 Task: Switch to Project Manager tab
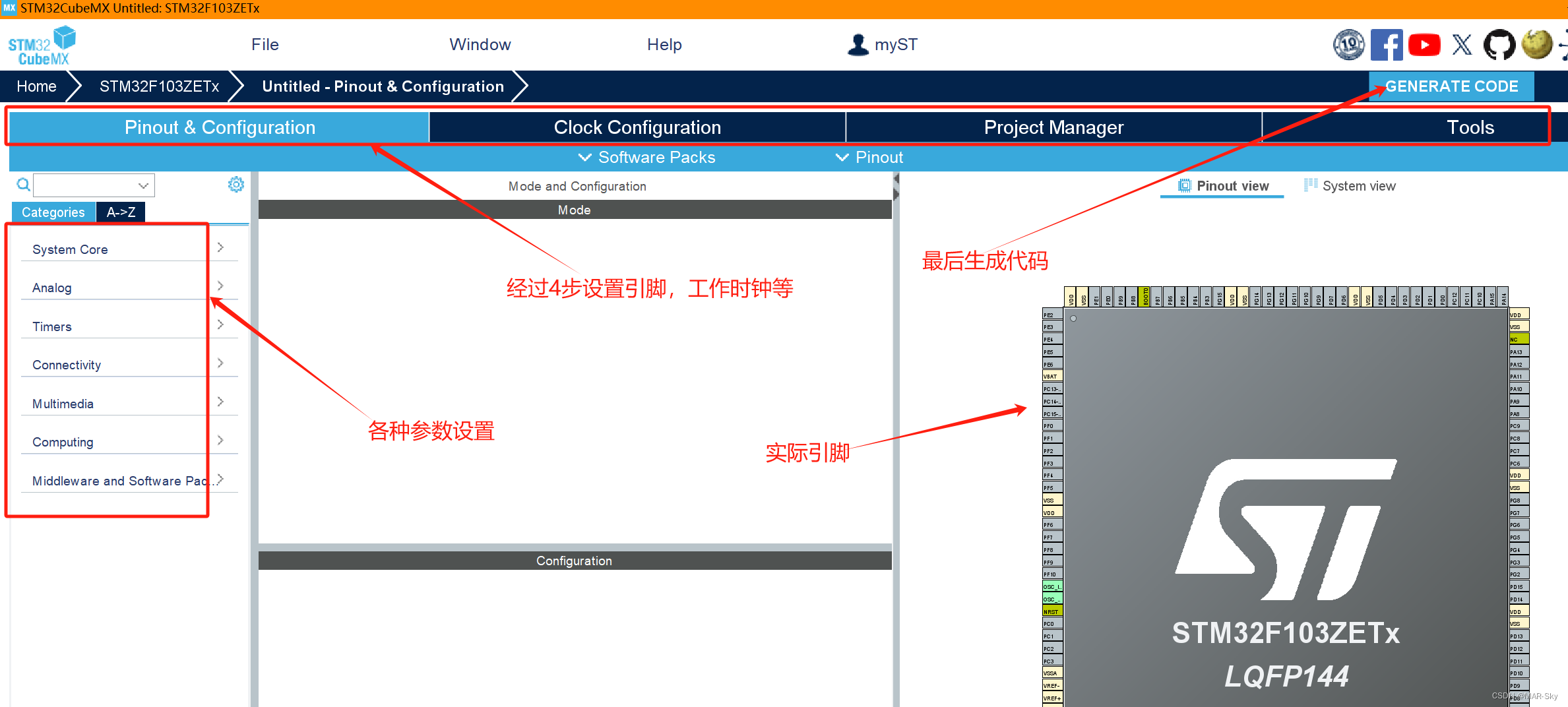1053,127
